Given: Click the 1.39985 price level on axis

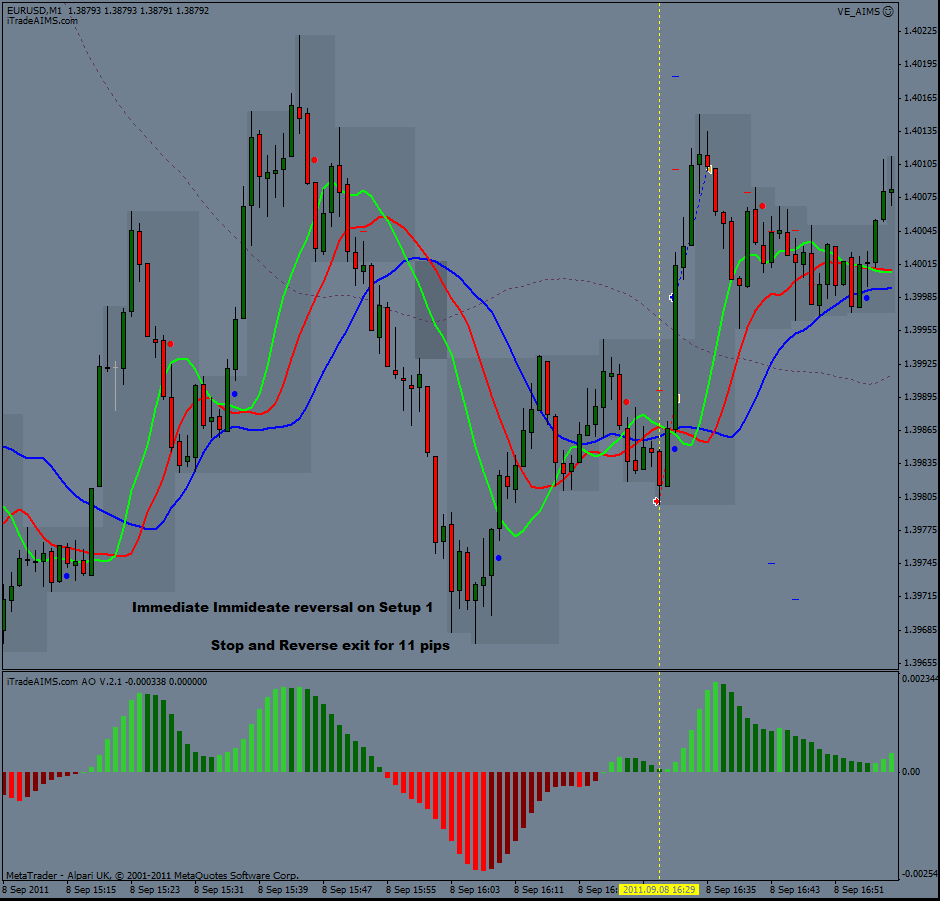Looking at the screenshot, I should click(x=920, y=297).
